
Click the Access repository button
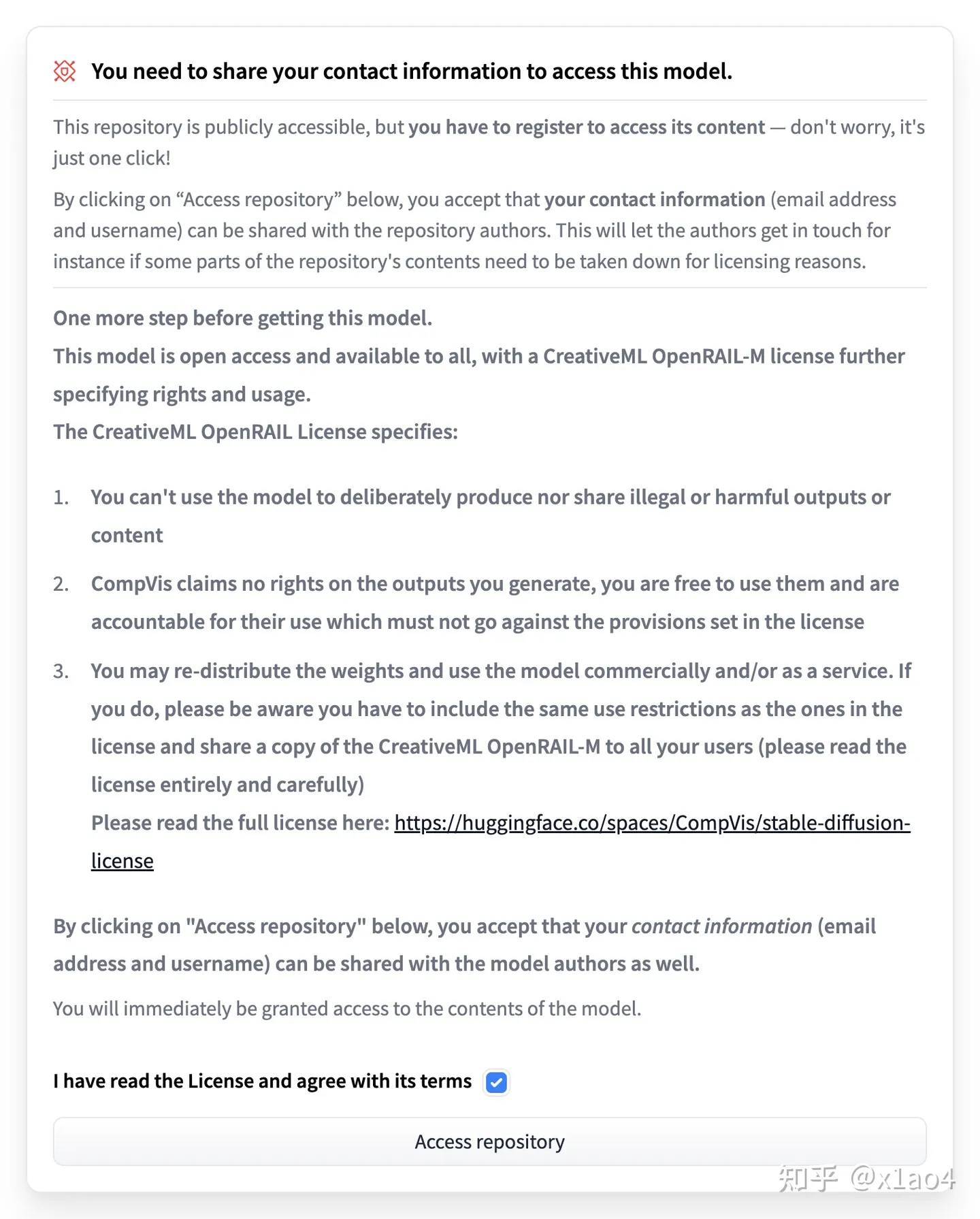490,1141
